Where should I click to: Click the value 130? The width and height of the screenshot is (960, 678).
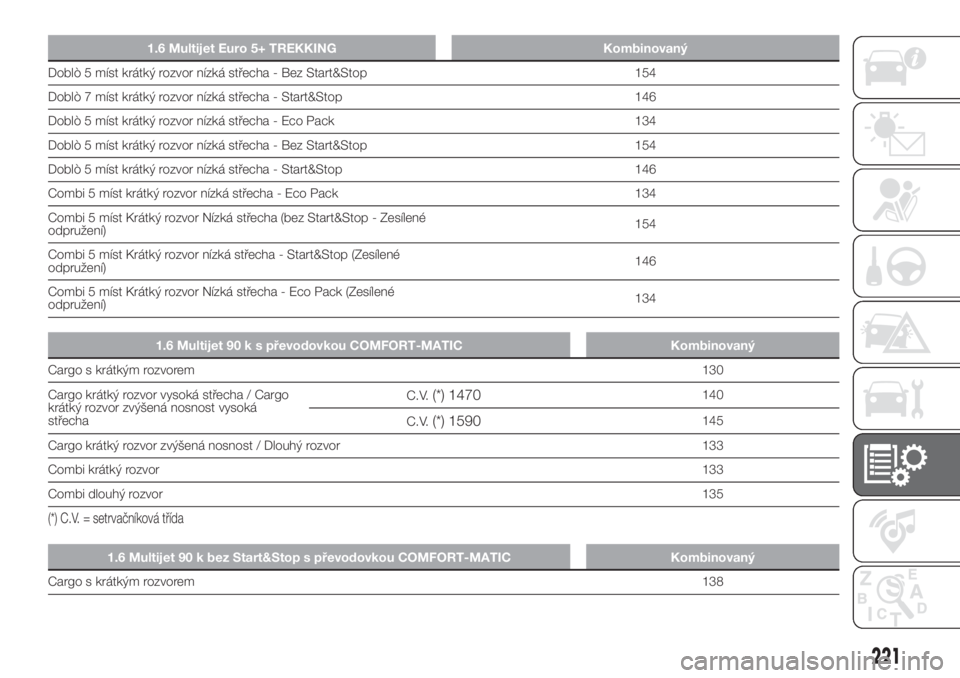pos(713,370)
